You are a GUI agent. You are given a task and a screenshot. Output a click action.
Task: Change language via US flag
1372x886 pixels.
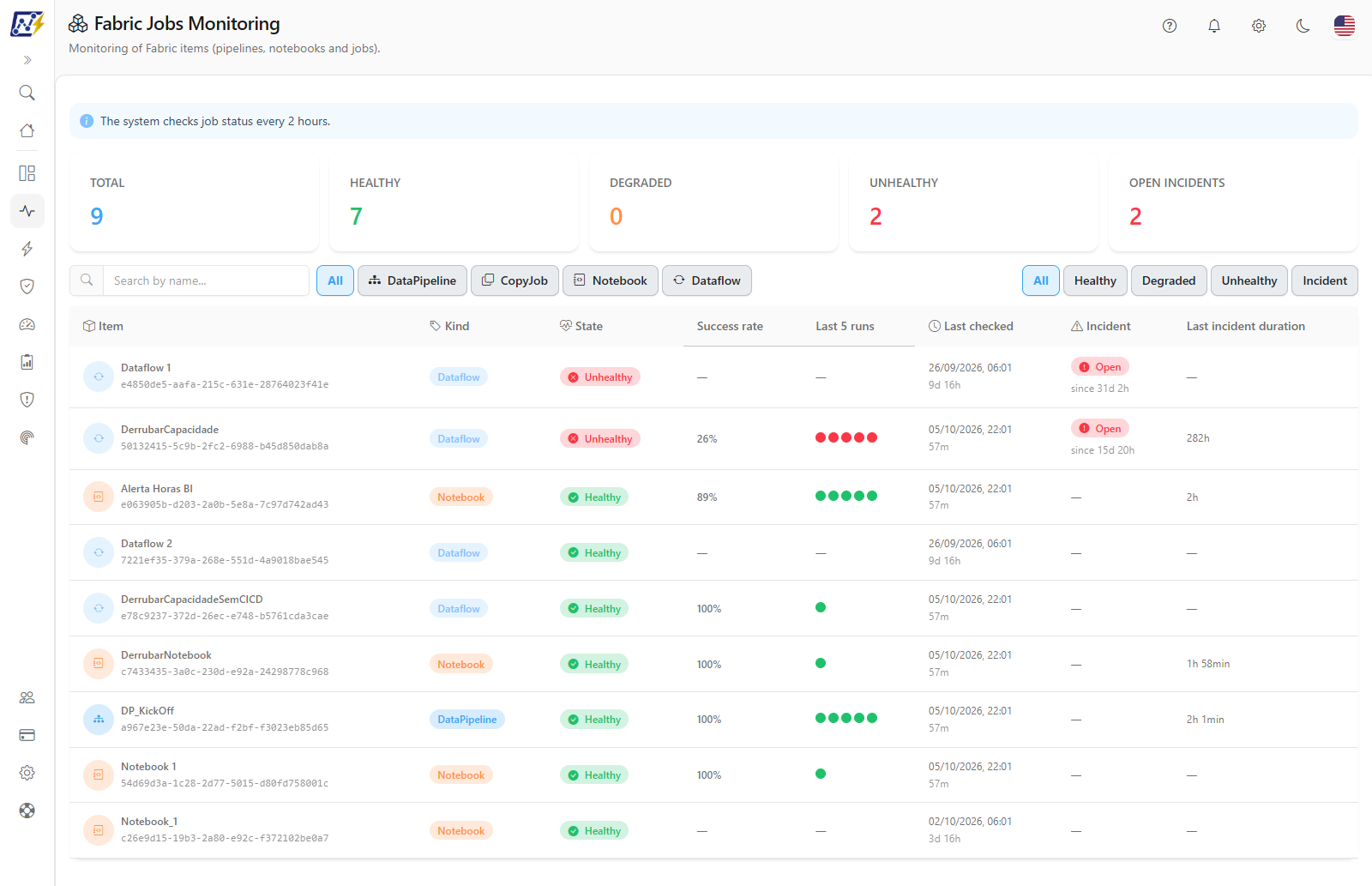coord(1345,26)
